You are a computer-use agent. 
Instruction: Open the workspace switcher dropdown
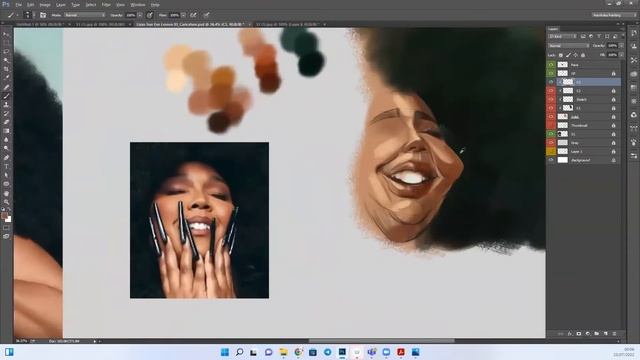click(614, 15)
